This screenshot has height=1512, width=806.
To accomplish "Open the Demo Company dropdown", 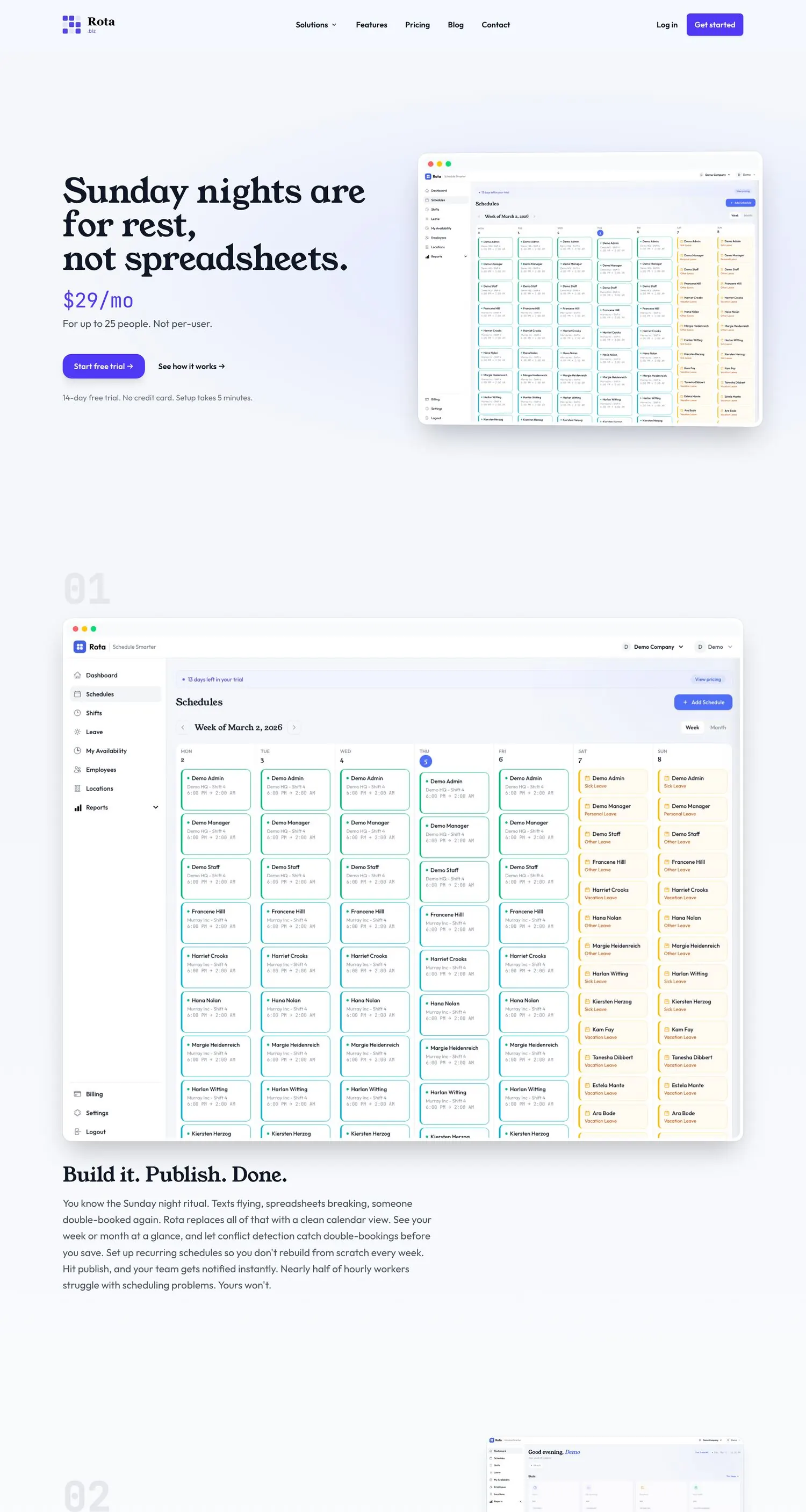I will [x=653, y=647].
